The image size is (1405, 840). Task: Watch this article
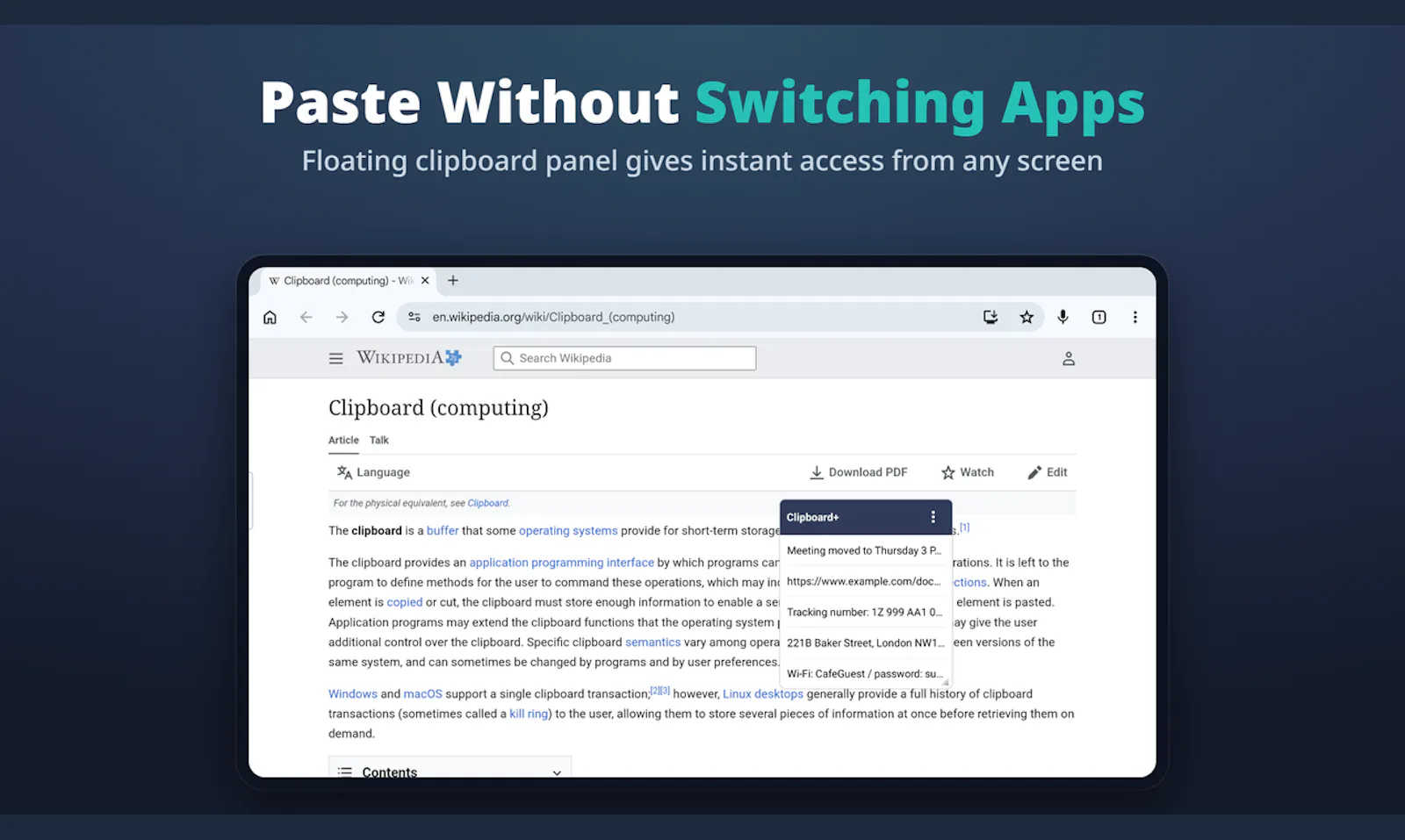(x=967, y=472)
